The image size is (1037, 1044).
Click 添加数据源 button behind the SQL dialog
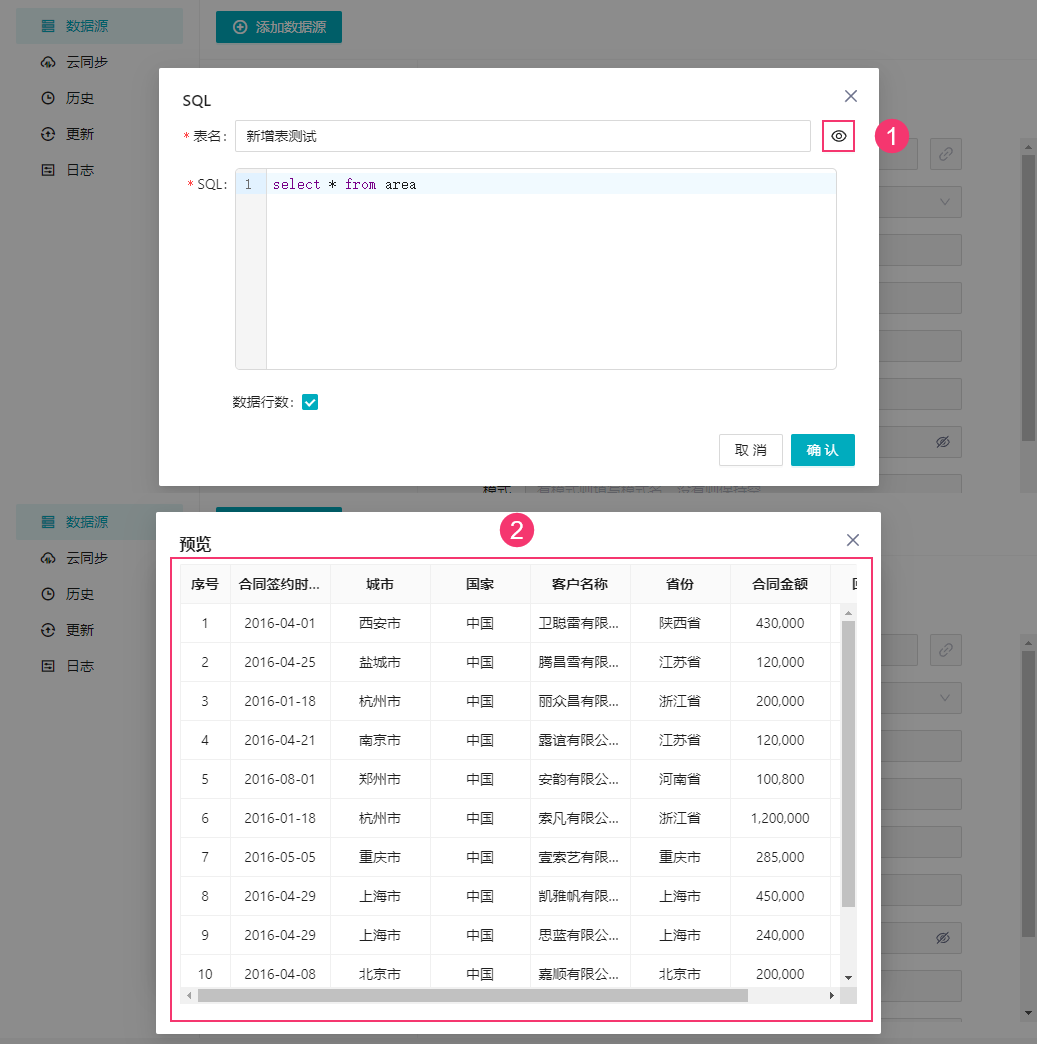pyautogui.click(x=278, y=27)
